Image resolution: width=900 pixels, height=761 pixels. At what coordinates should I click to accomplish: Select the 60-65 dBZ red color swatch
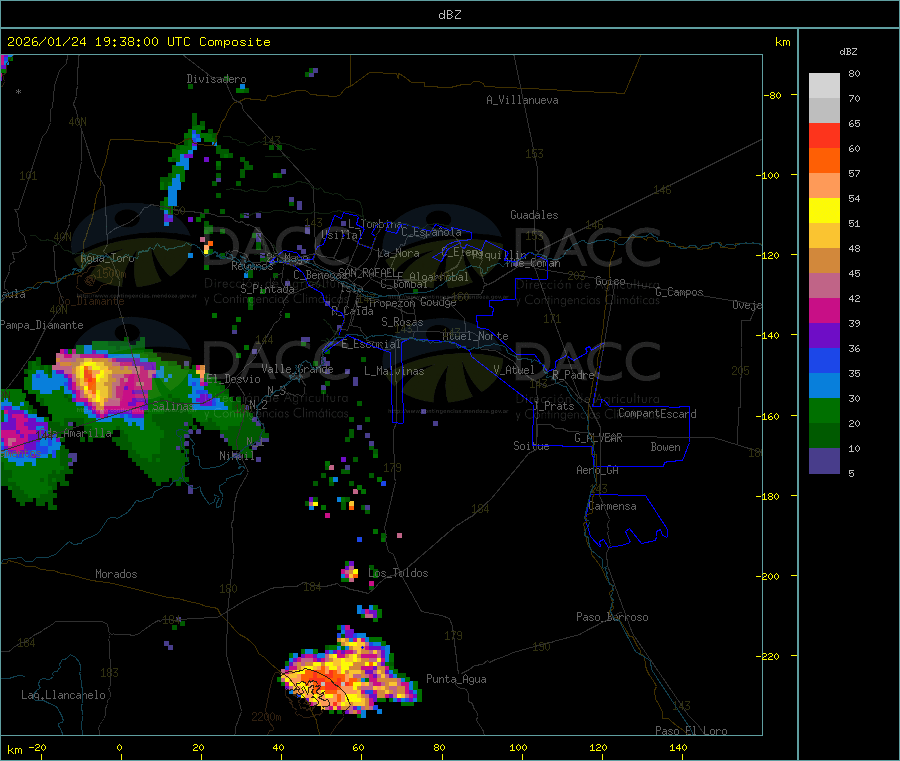[824, 135]
